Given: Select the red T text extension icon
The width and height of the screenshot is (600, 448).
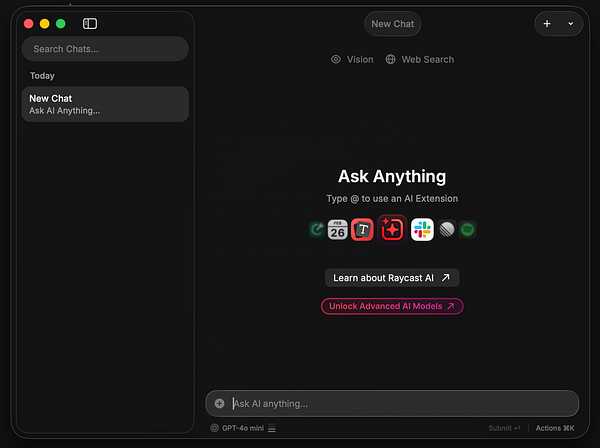Looking at the screenshot, I should click(x=362, y=230).
